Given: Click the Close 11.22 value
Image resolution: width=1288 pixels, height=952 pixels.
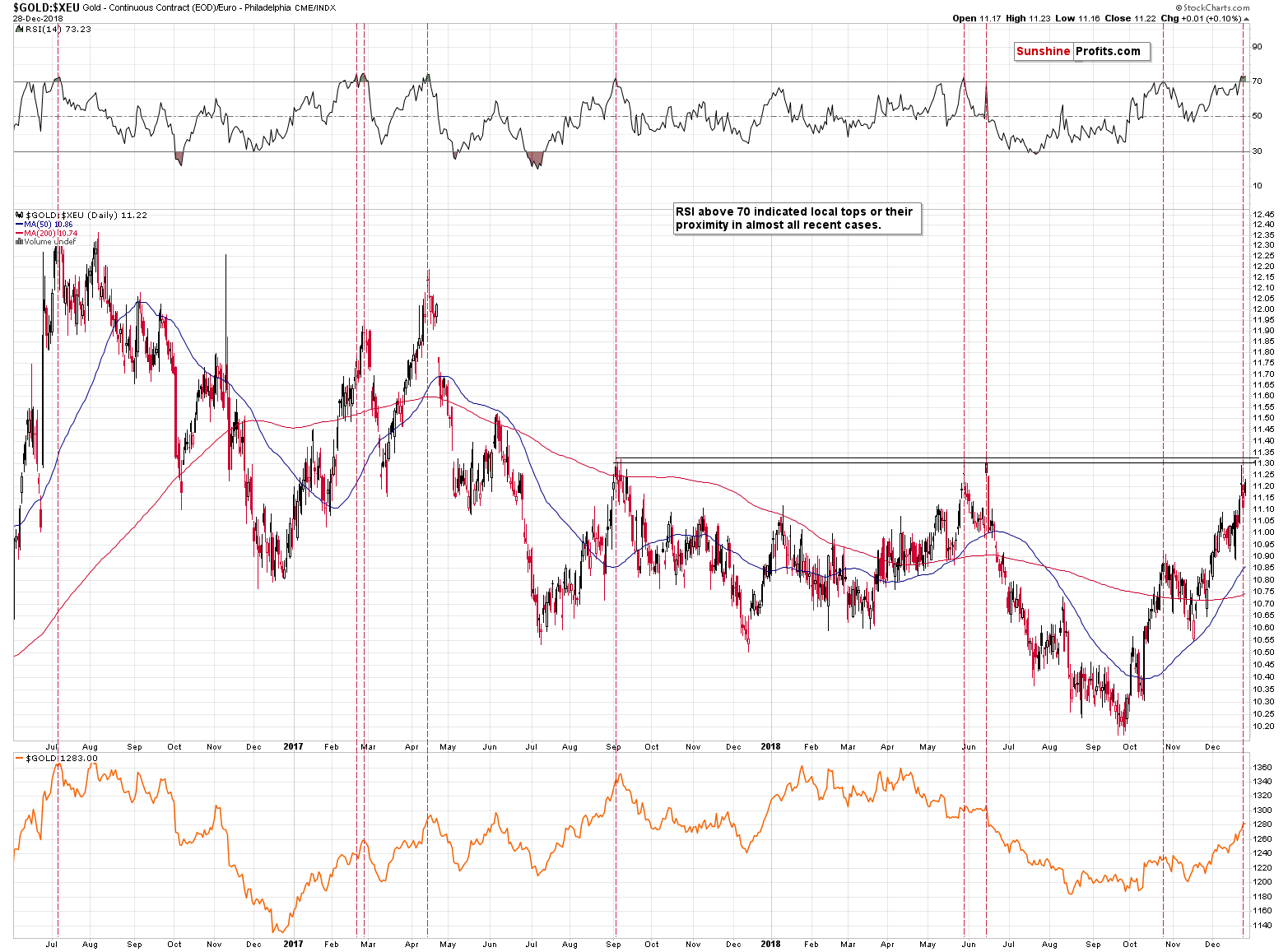Looking at the screenshot, I should 1130,18.
